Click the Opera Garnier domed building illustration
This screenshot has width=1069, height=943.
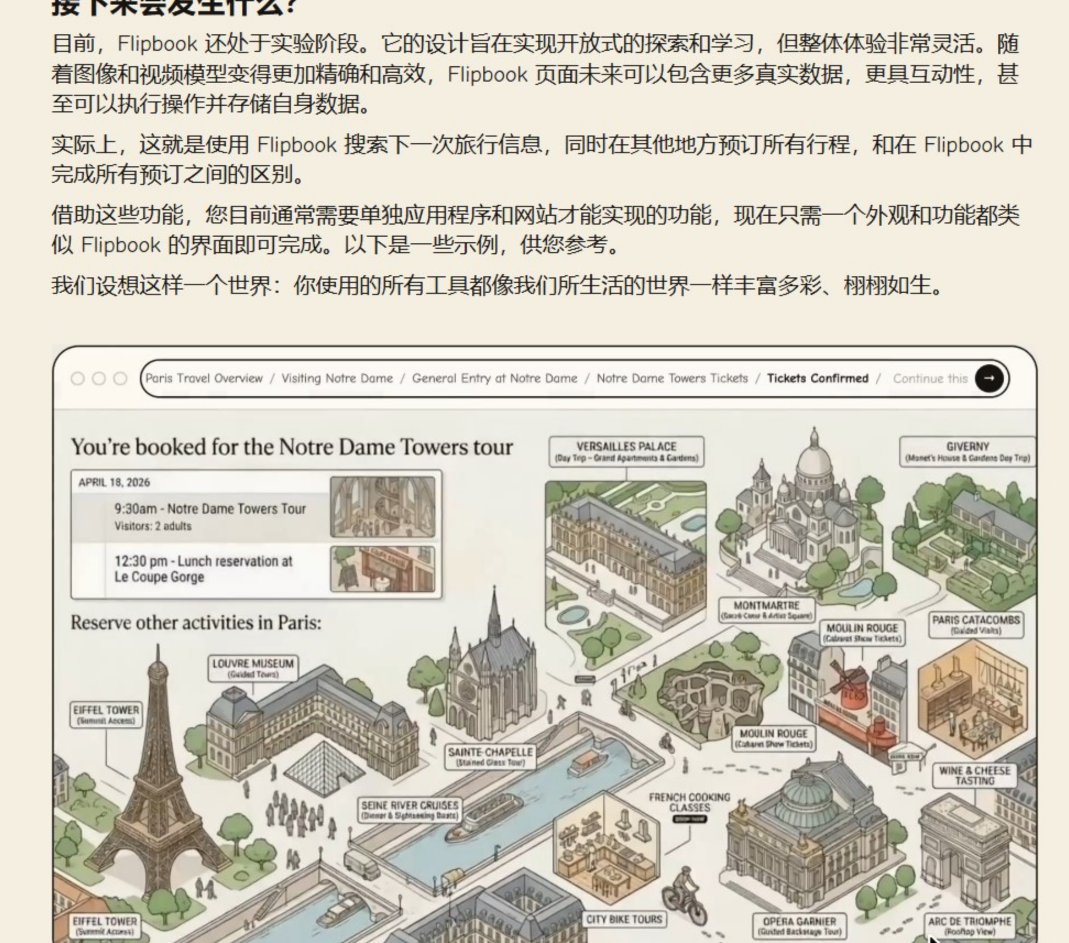815,835
